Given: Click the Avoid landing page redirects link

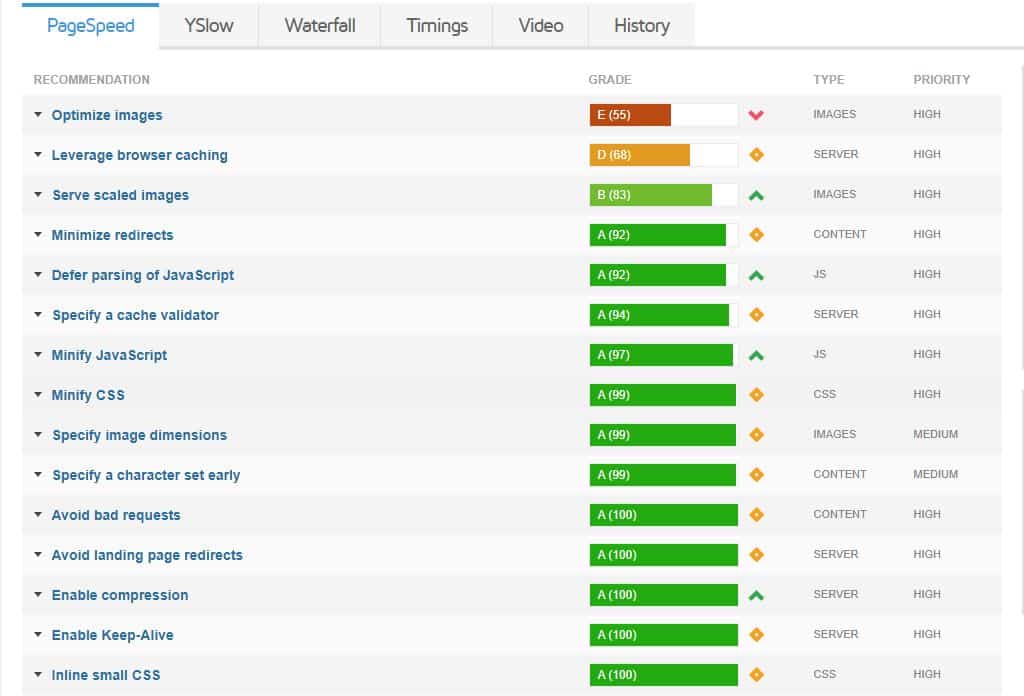Looking at the screenshot, I should (147, 555).
